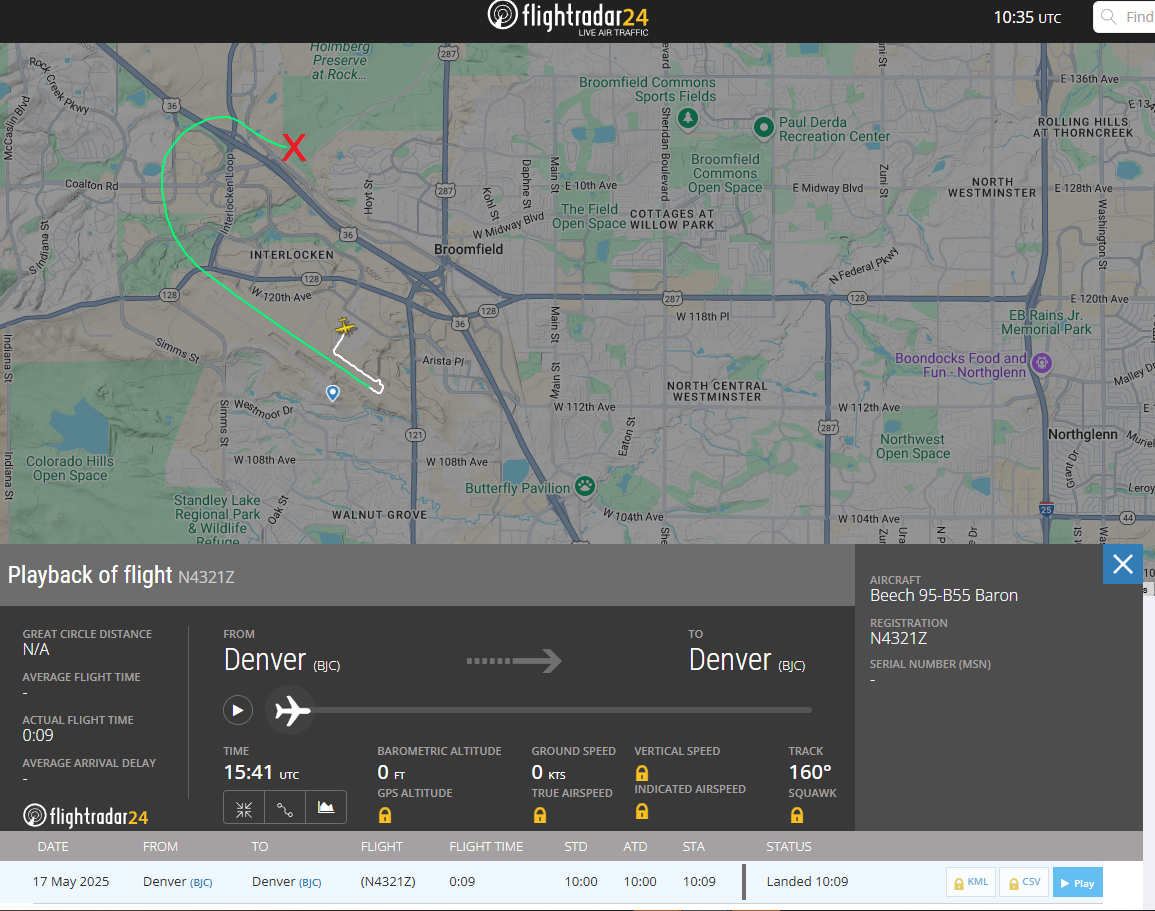
Task: Click the search magnifier icon beside Find
Action: [1109, 17]
